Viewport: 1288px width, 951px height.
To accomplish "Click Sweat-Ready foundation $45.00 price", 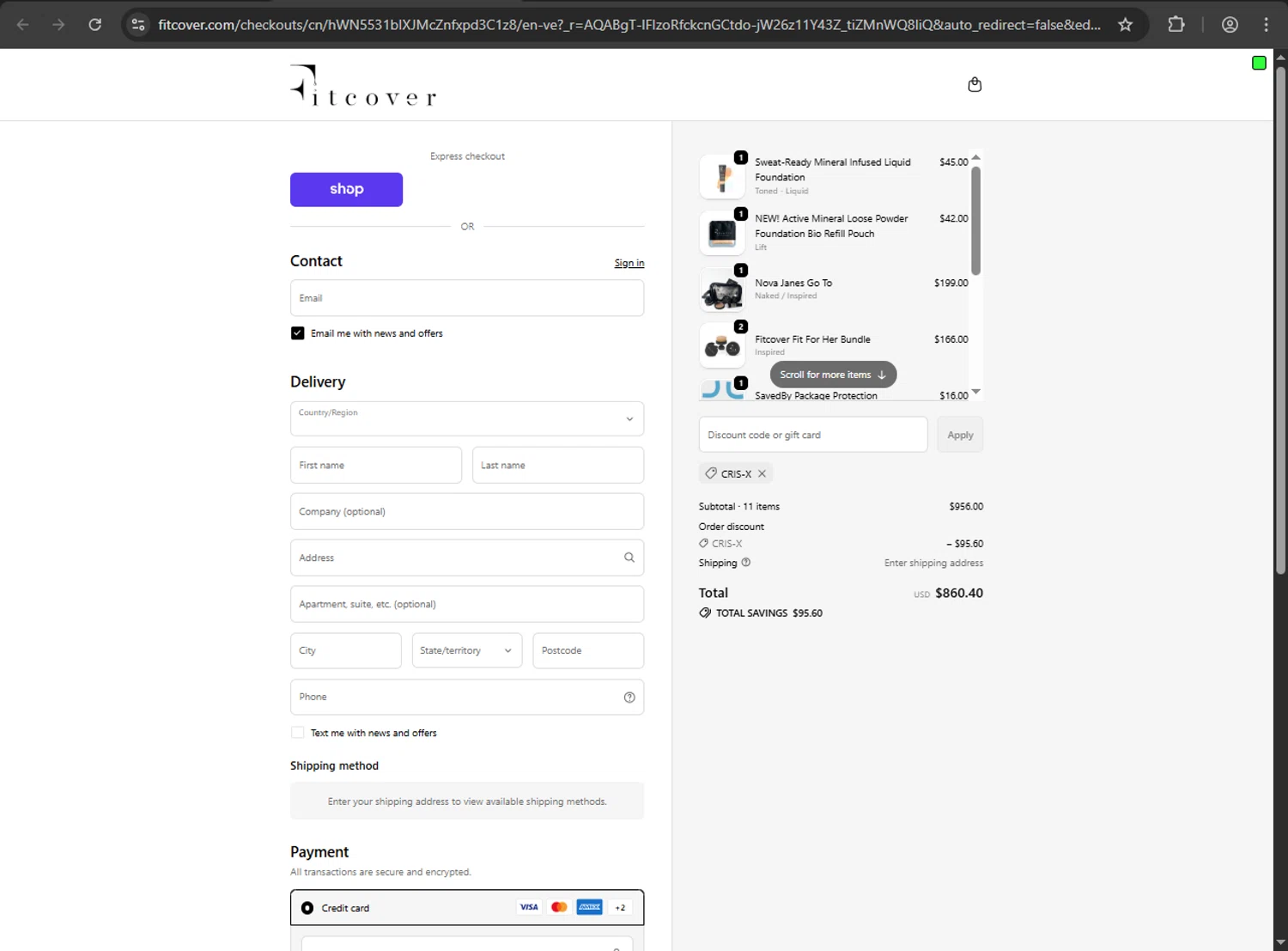I will pyautogui.click(x=953, y=162).
